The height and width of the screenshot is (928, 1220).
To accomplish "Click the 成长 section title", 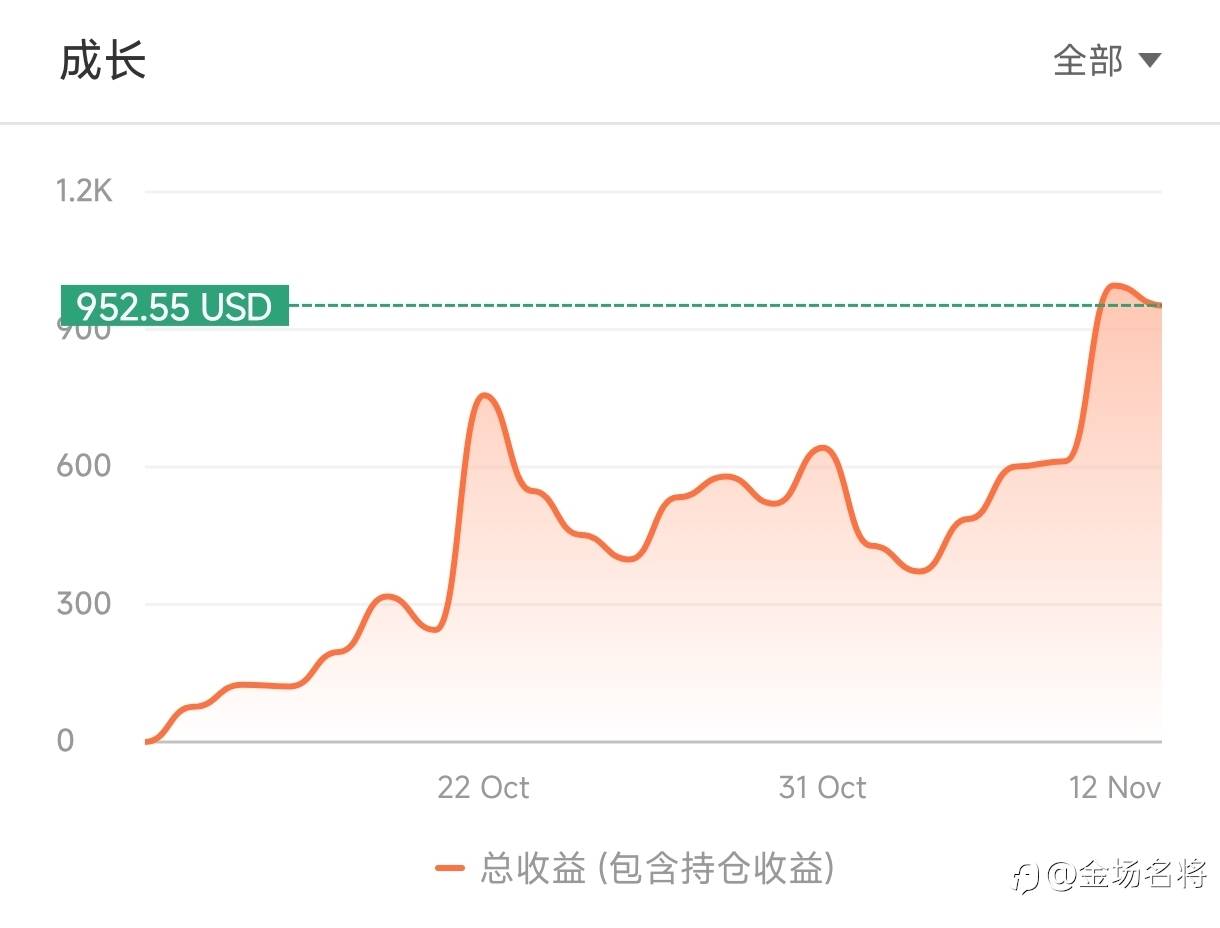I will tap(103, 61).
